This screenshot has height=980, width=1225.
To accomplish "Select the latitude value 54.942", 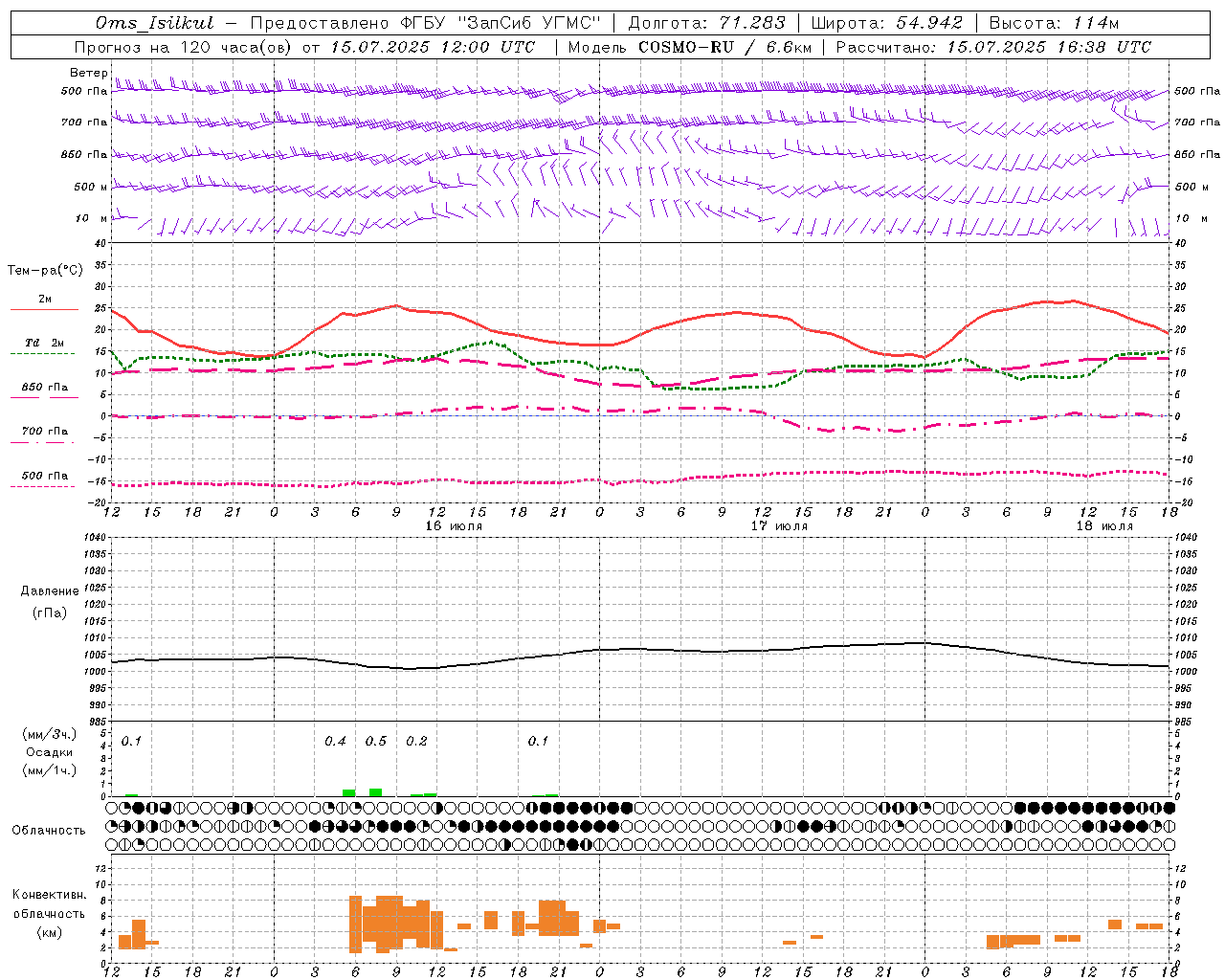I will click(x=928, y=23).
